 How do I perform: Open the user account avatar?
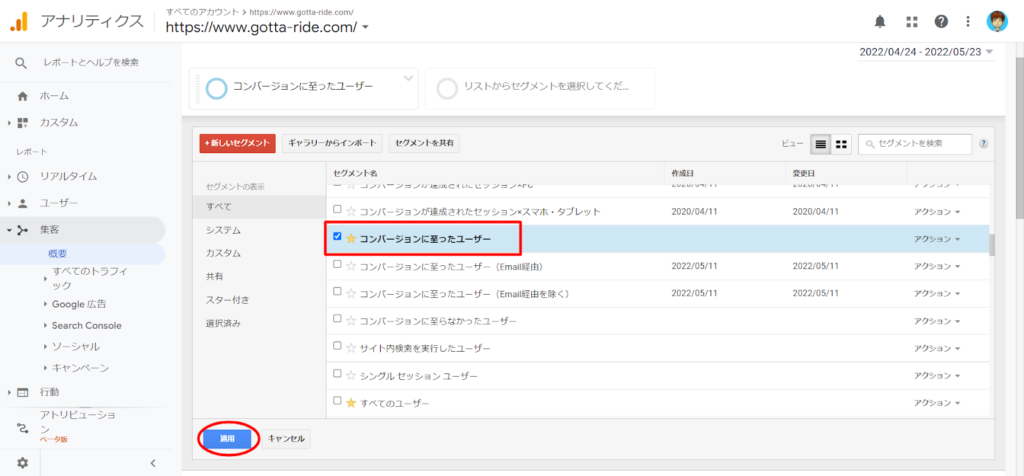pyautogui.click(x=997, y=22)
